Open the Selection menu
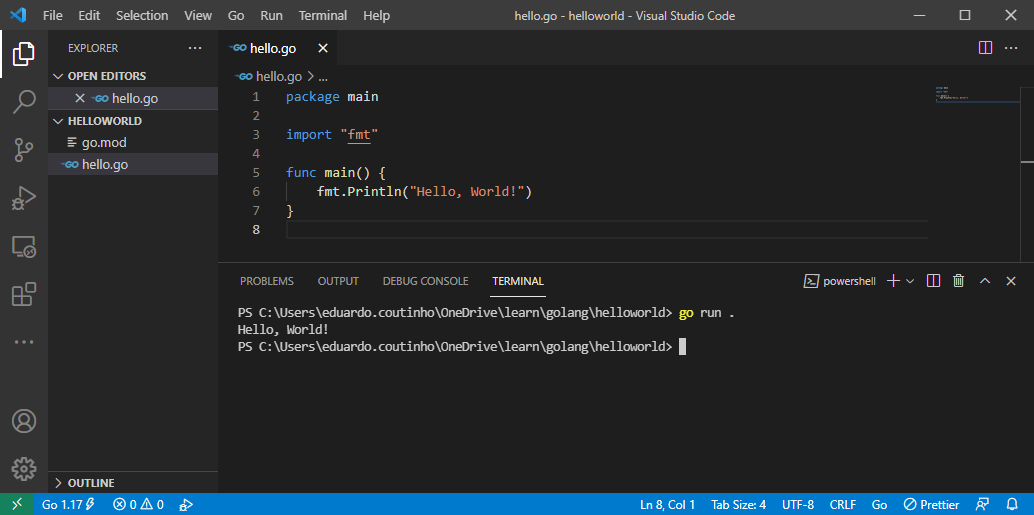The width and height of the screenshot is (1034, 515). pyautogui.click(x=142, y=15)
